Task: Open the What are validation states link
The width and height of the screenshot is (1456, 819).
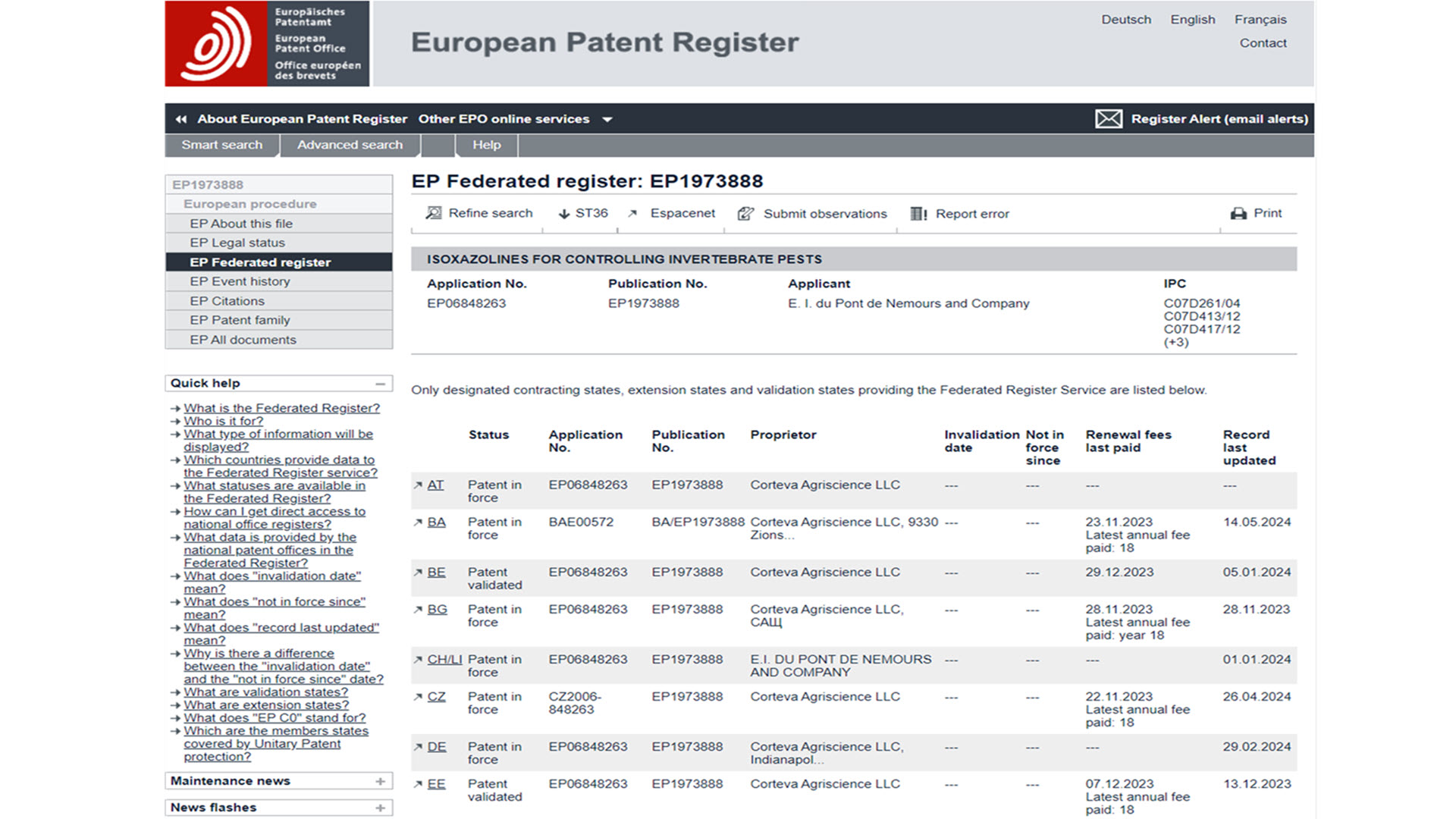Action: [265, 692]
